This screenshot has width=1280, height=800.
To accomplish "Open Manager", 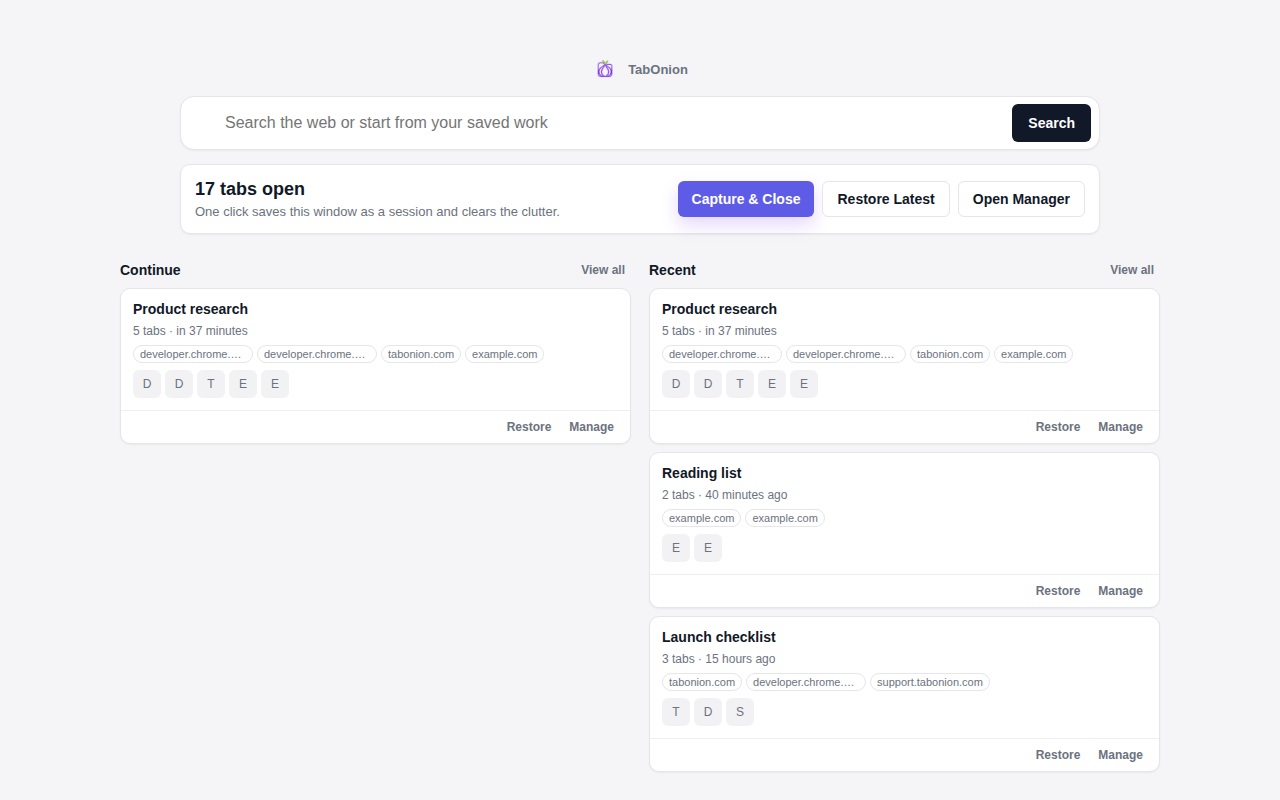I will (x=1021, y=199).
